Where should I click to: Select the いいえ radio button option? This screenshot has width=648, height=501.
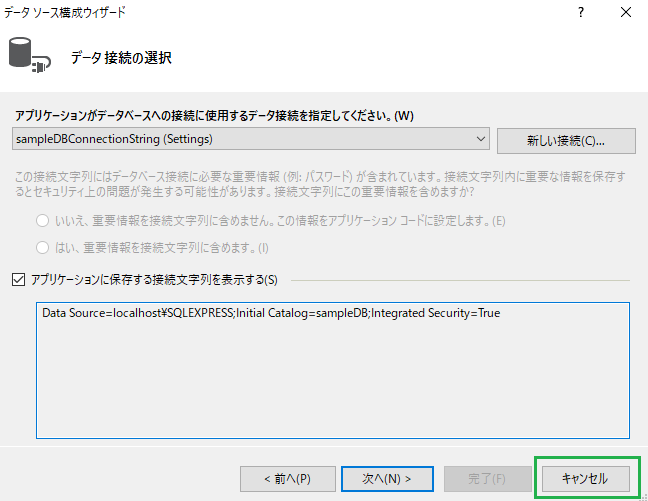tap(43, 221)
